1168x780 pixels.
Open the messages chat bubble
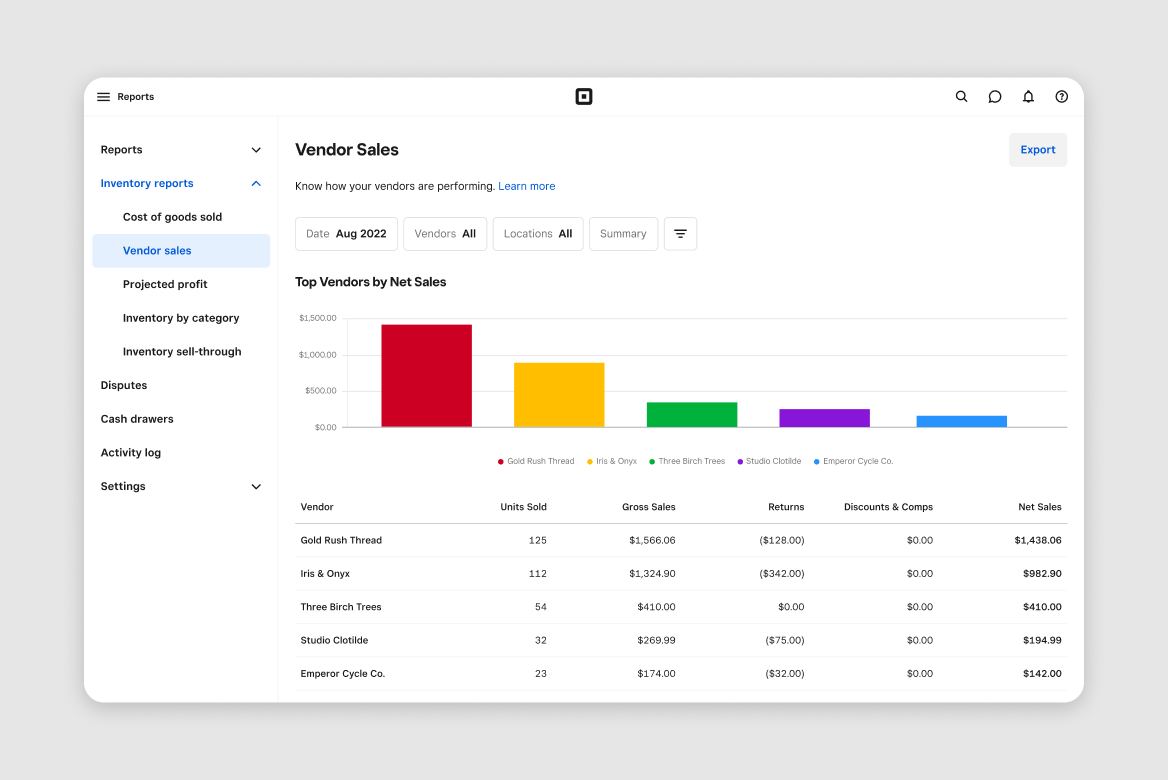pos(994,96)
